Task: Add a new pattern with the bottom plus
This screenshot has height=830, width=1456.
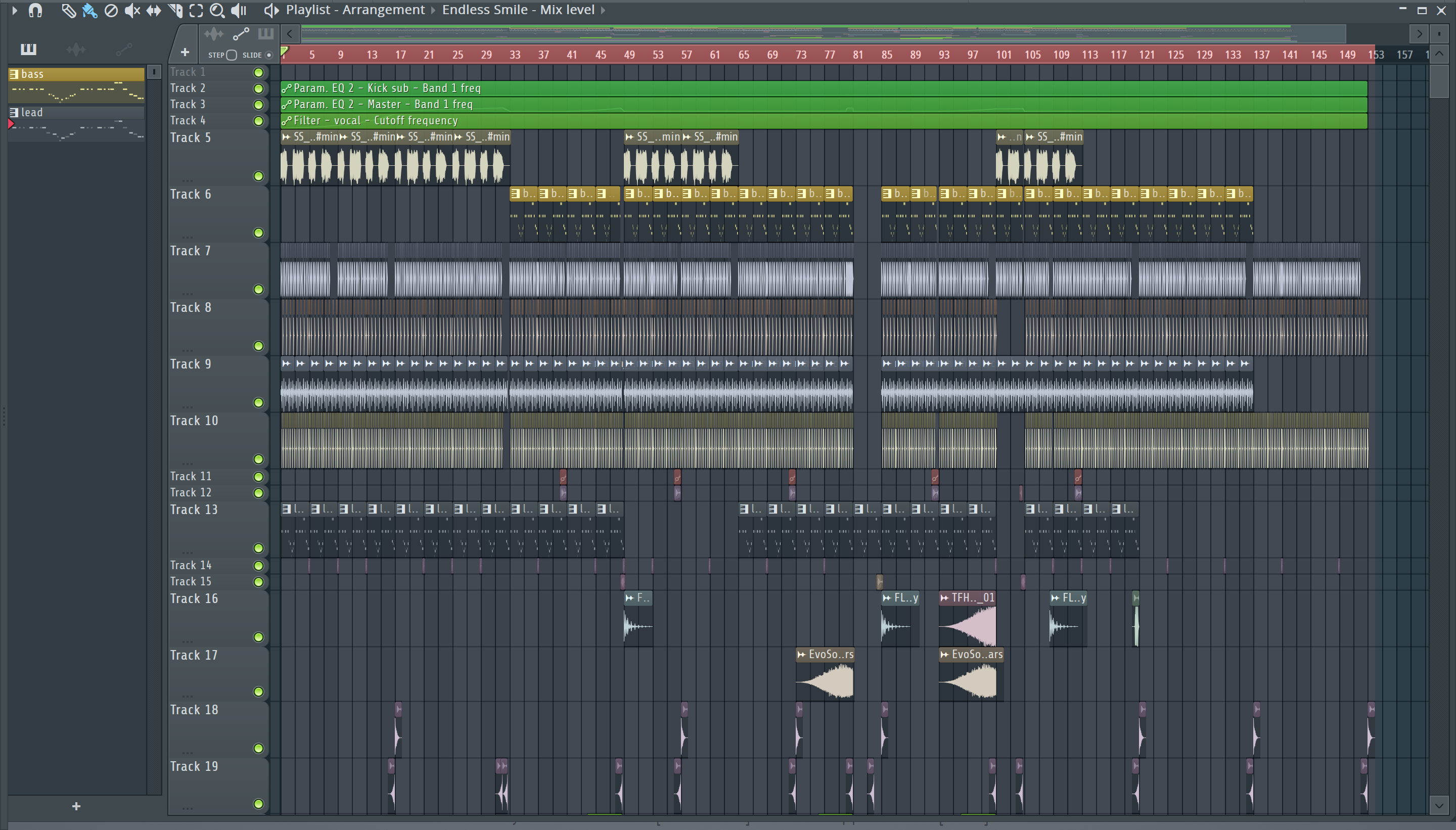Action: click(x=76, y=806)
